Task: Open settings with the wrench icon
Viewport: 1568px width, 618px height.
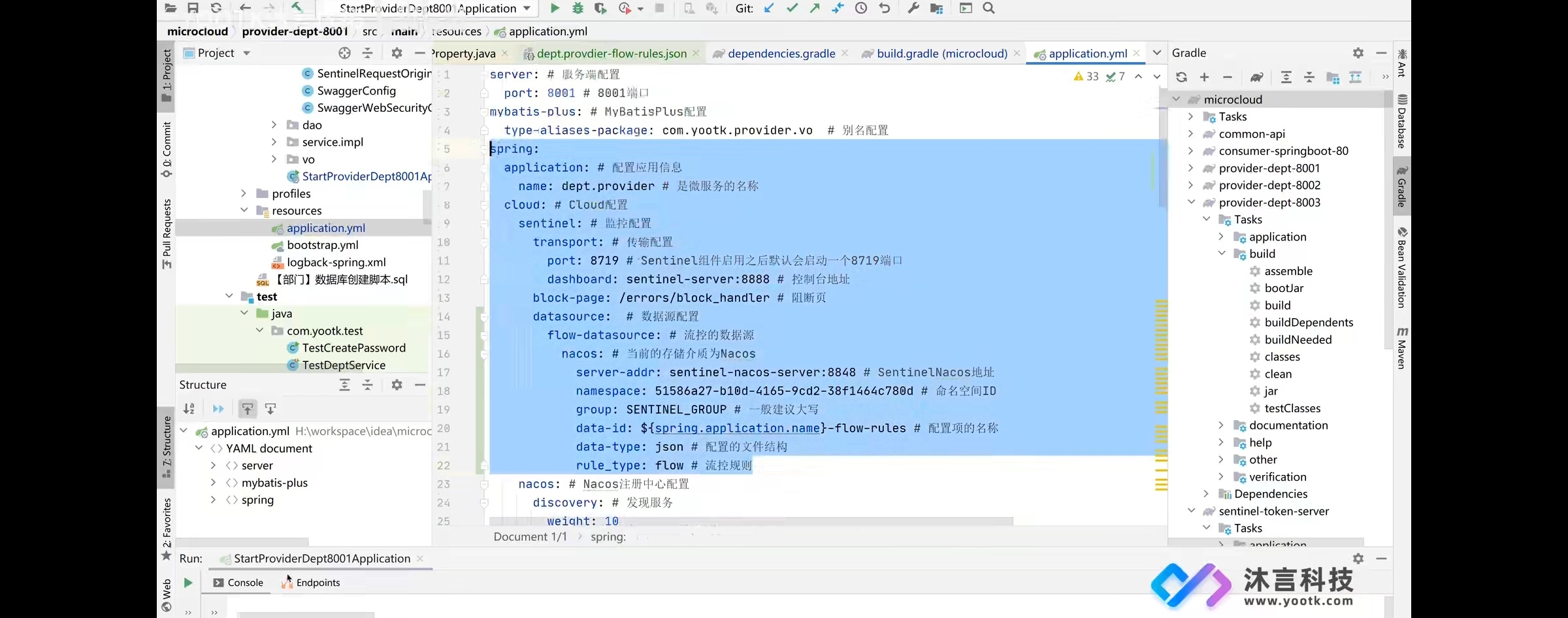Action: (x=913, y=8)
